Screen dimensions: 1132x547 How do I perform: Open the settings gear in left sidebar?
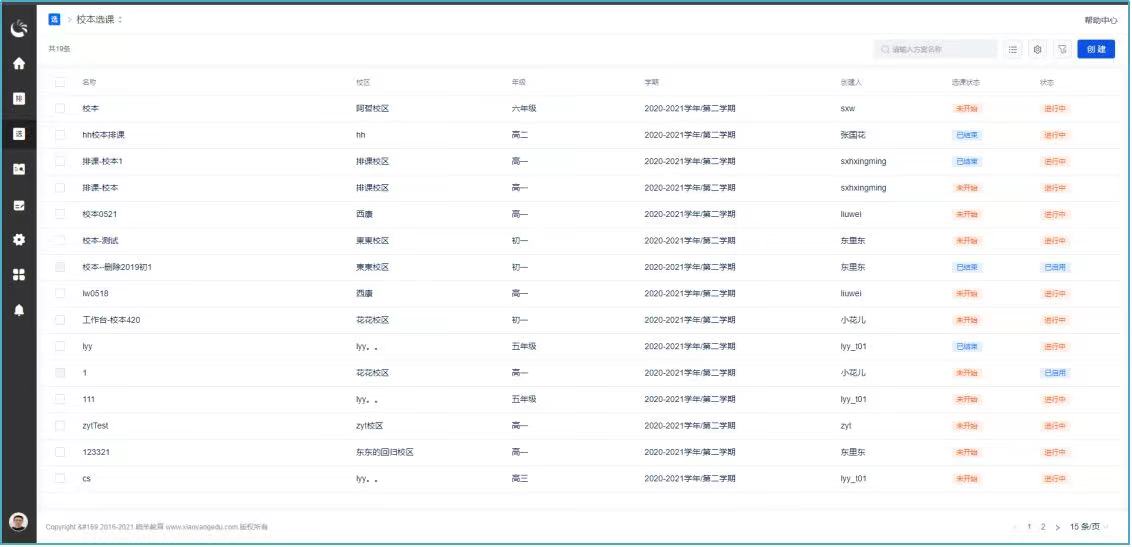[x=18, y=240]
